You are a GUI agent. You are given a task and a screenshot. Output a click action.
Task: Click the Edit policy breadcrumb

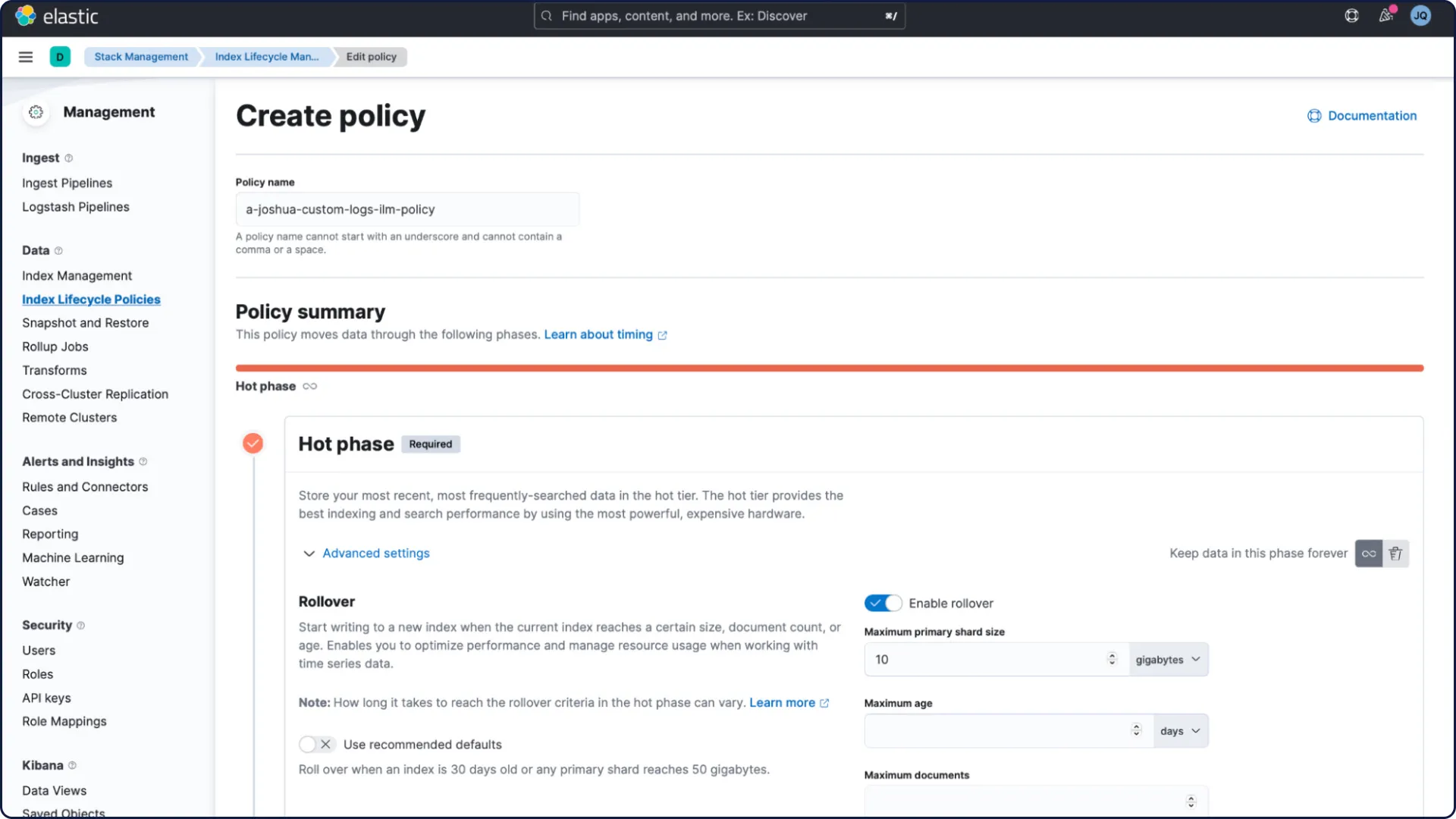372,57
